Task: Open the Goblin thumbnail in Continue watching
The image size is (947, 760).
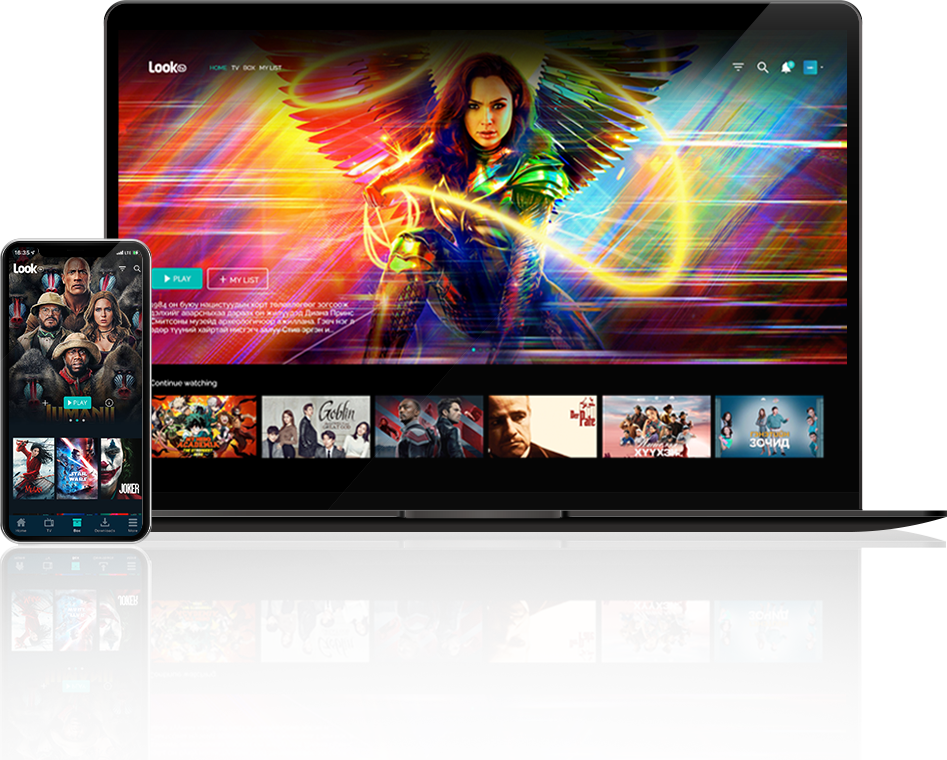Action: [316, 427]
